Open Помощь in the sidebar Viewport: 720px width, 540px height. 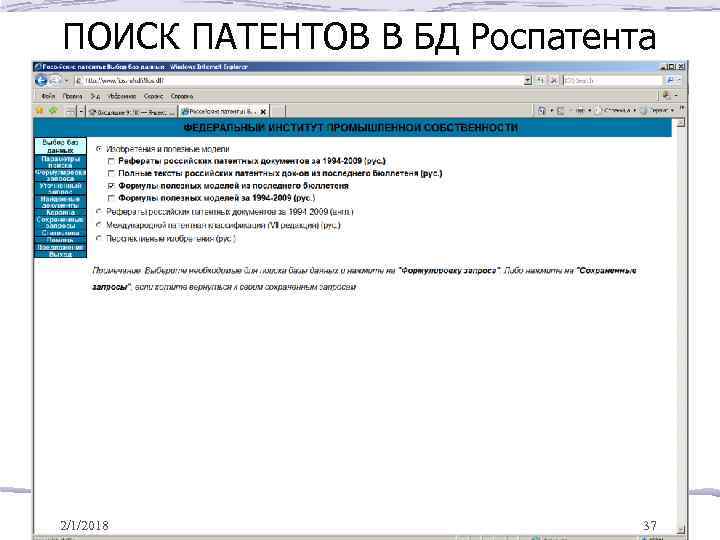pos(60,240)
